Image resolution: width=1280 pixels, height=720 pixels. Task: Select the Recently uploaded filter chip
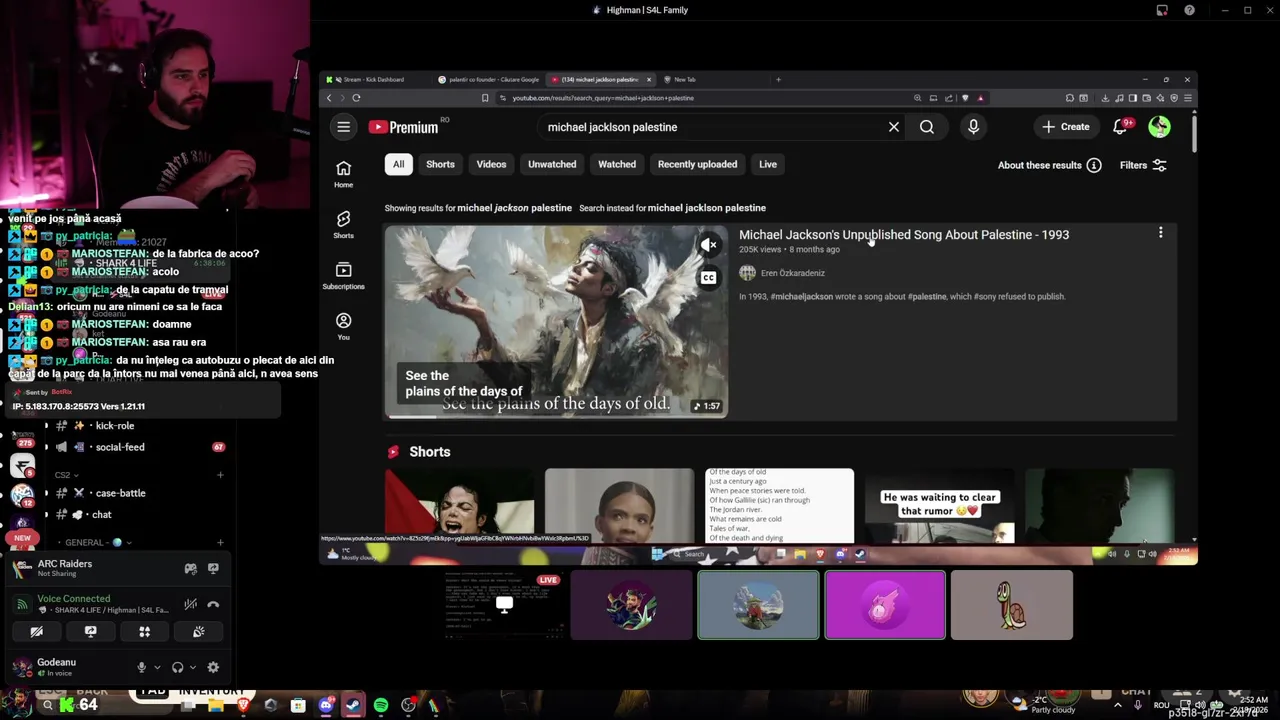[697, 164]
